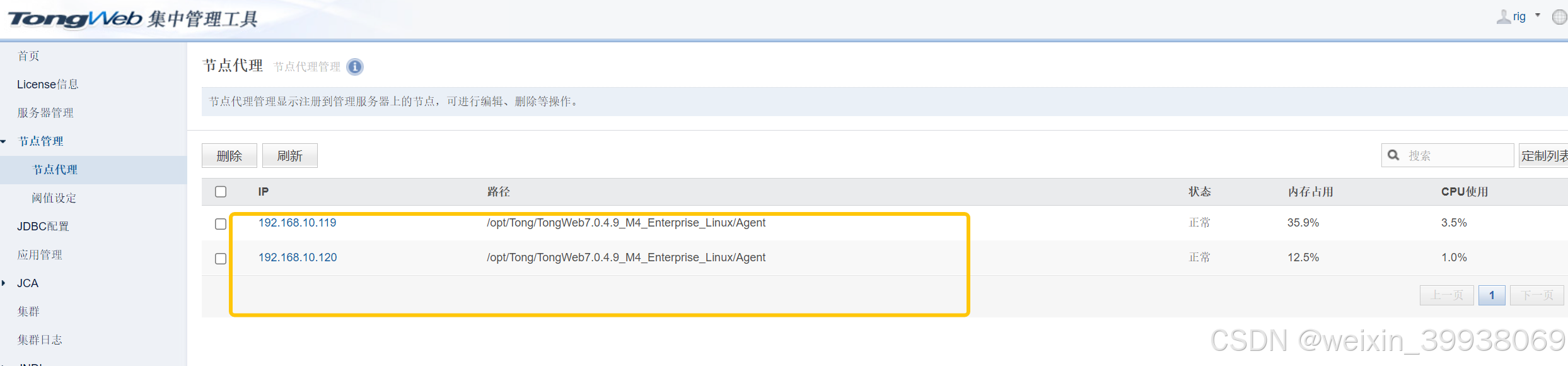Check the box for 192.168.10.119 row
The image size is (1568, 366).
tap(221, 224)
